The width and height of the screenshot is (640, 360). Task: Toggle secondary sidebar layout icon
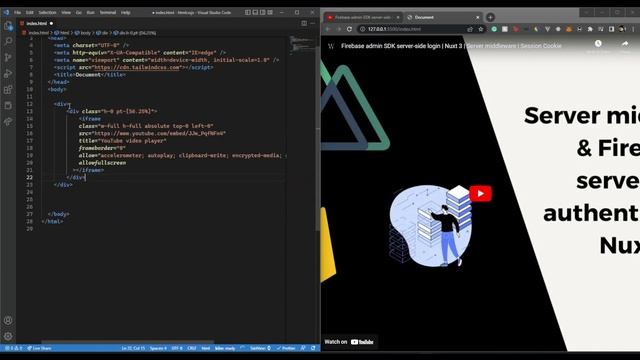[262, 12]
